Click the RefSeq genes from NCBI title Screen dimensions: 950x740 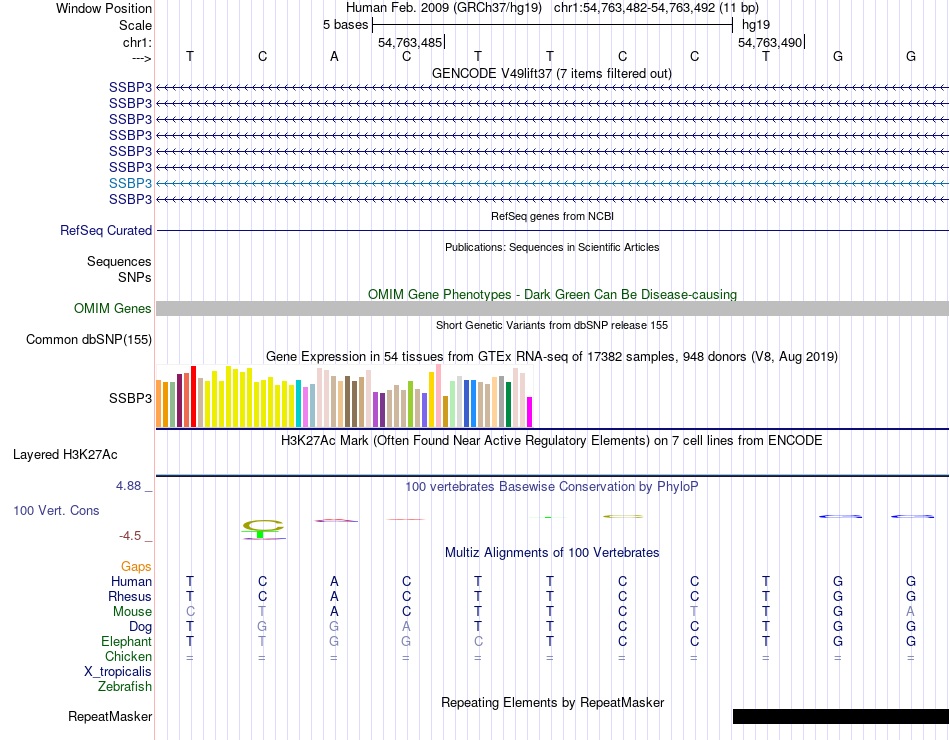point(553,216)
